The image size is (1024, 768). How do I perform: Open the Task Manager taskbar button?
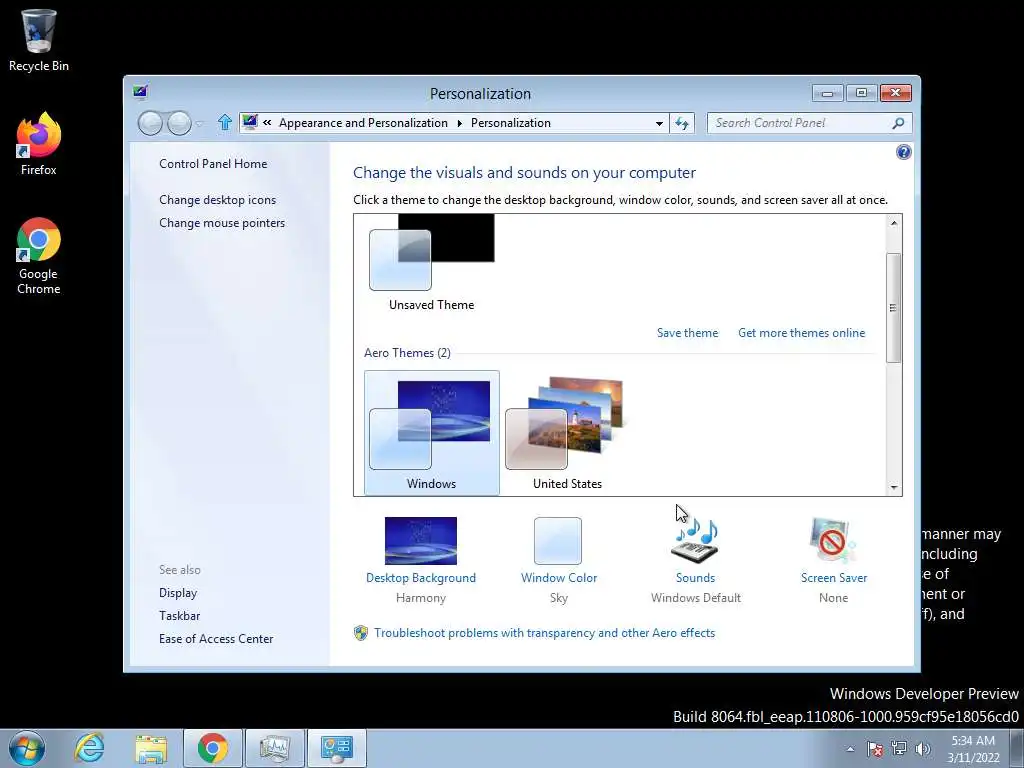[275, 748]
